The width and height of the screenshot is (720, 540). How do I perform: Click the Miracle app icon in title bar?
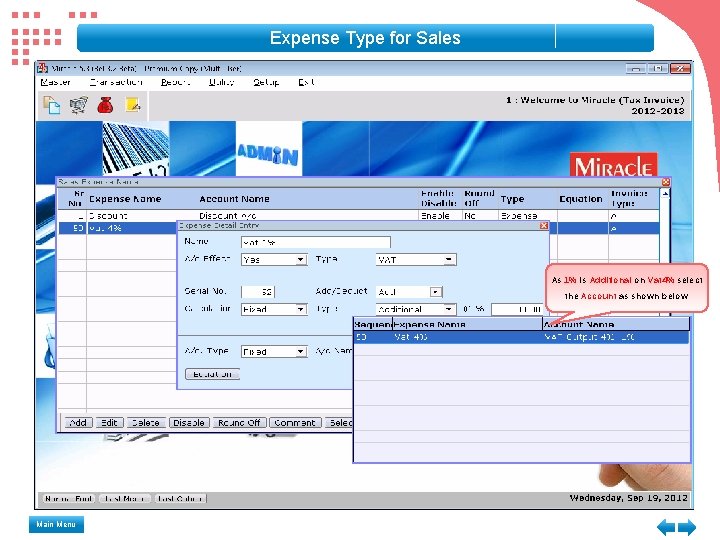click(42, 68)
